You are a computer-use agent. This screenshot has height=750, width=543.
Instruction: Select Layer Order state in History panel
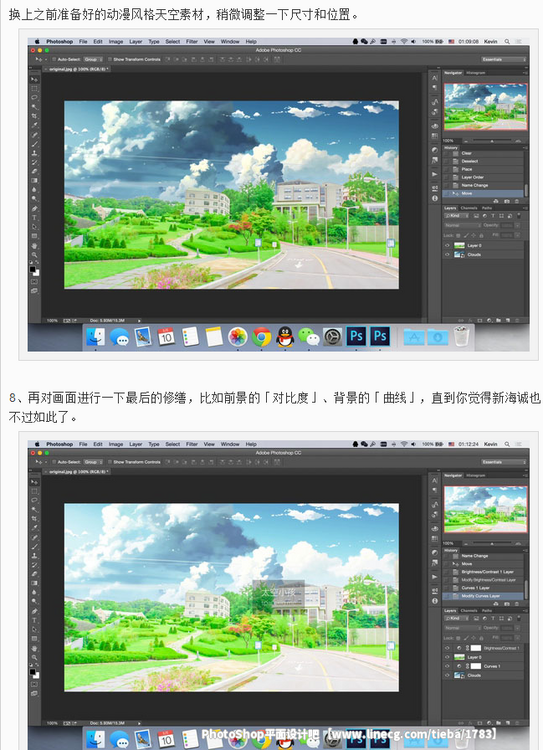click(483, 177)
